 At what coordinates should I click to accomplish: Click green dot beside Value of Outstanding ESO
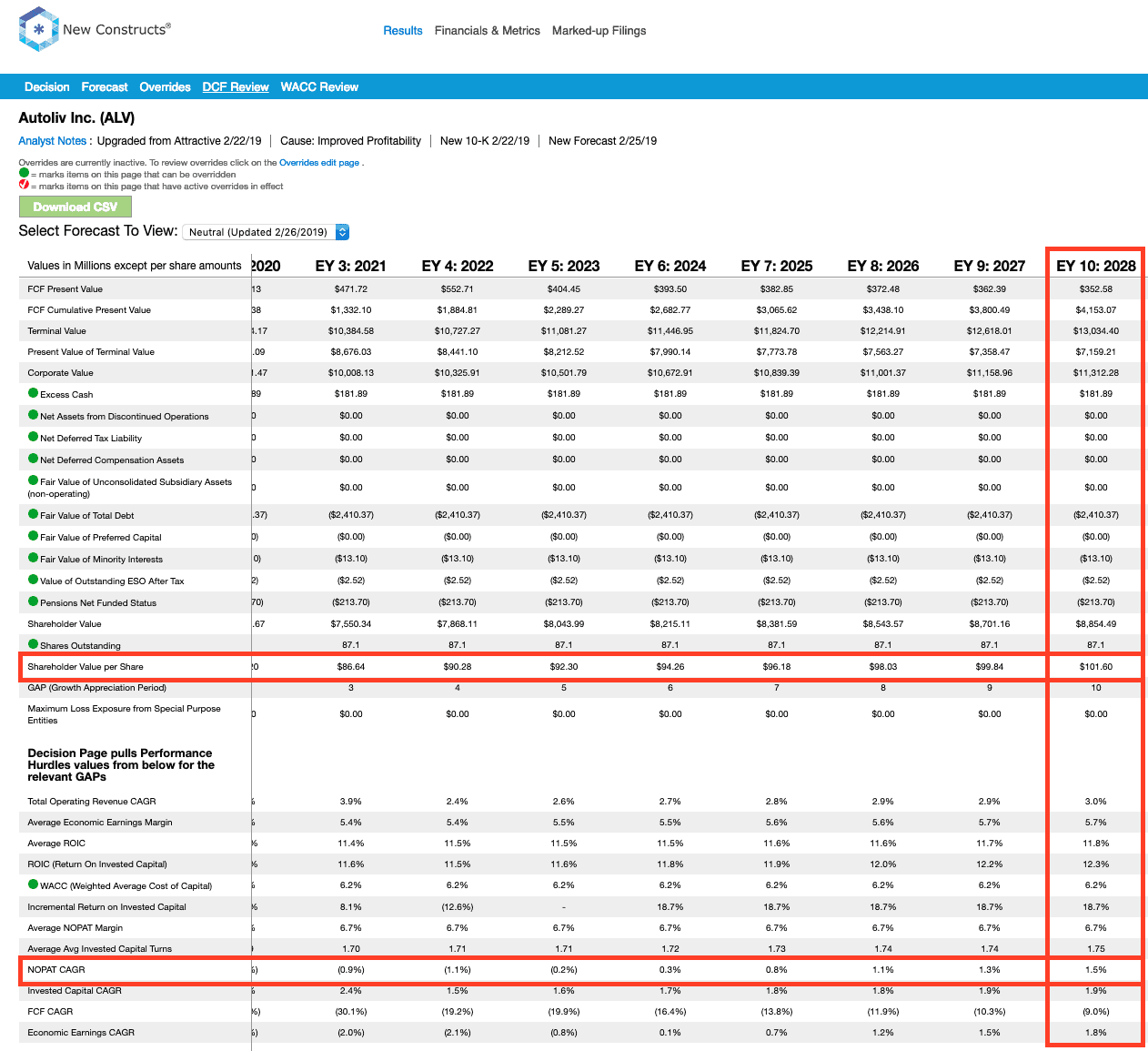pos(33,580)
